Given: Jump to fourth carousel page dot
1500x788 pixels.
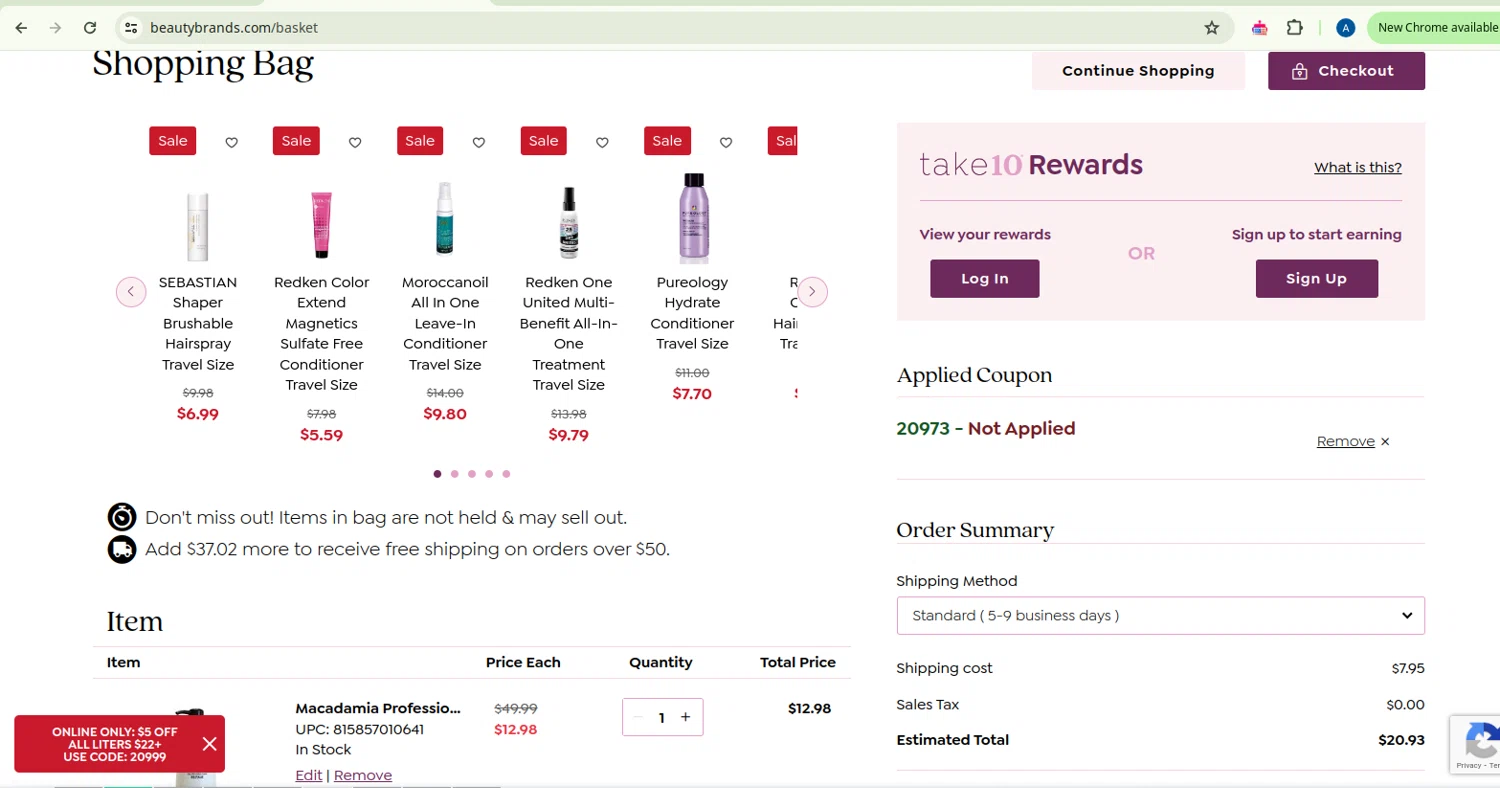Looking at the screenshot, I should click(x=489, y=474).
